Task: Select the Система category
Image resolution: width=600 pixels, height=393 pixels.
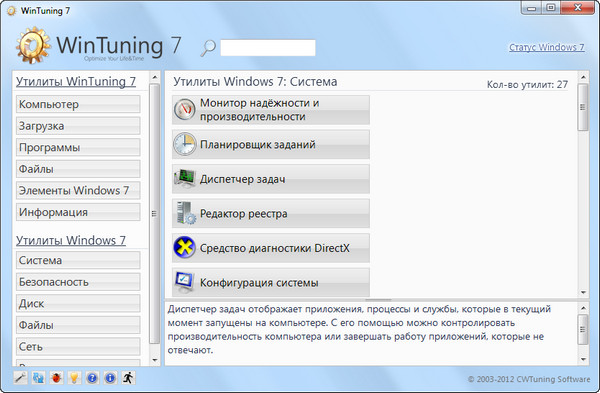Action: pyautogui.click(x=78, y=260)
